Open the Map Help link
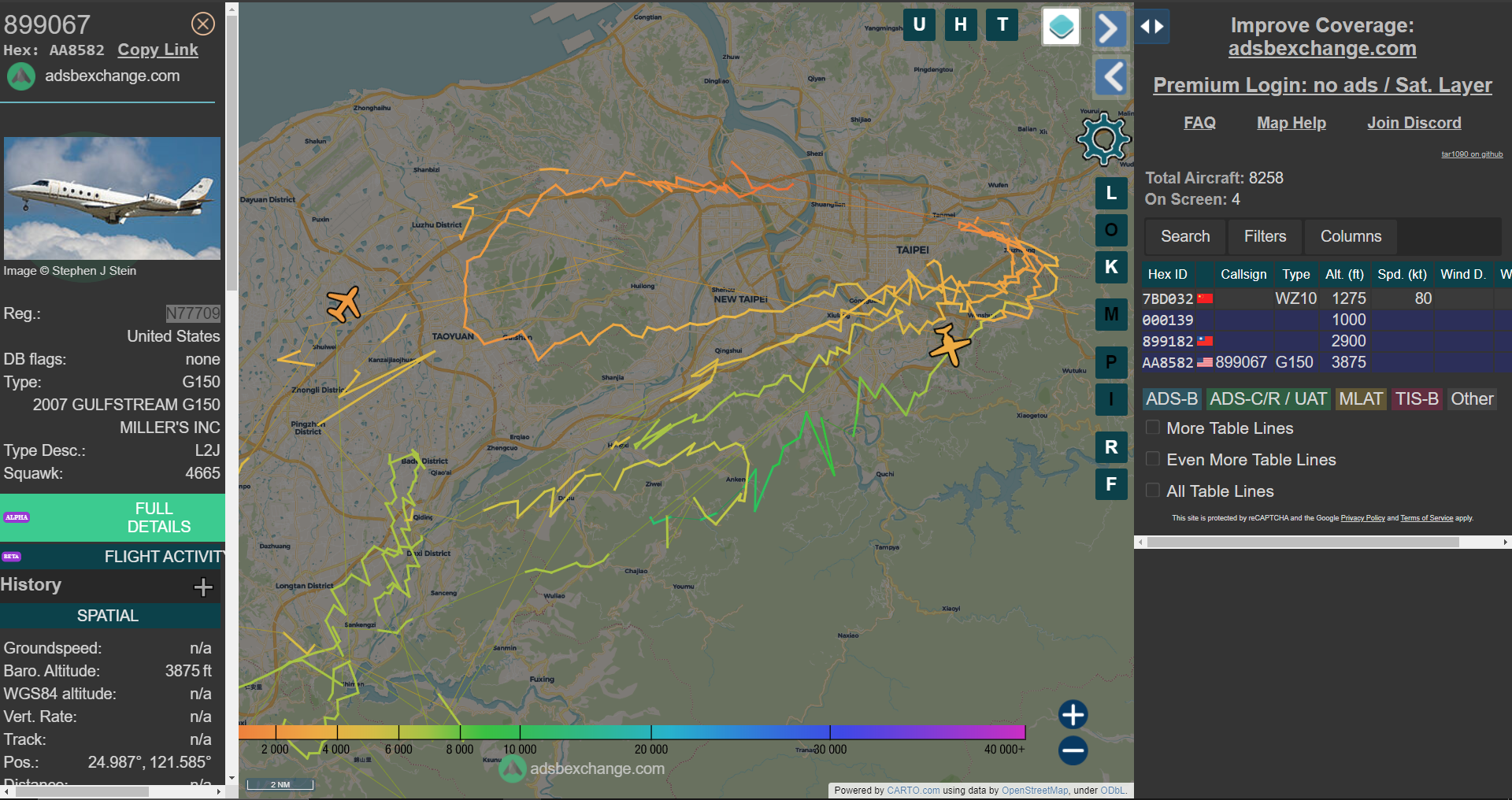Image resolution: width=1512 pixels, height=800 pixels. coord(1291,123)
